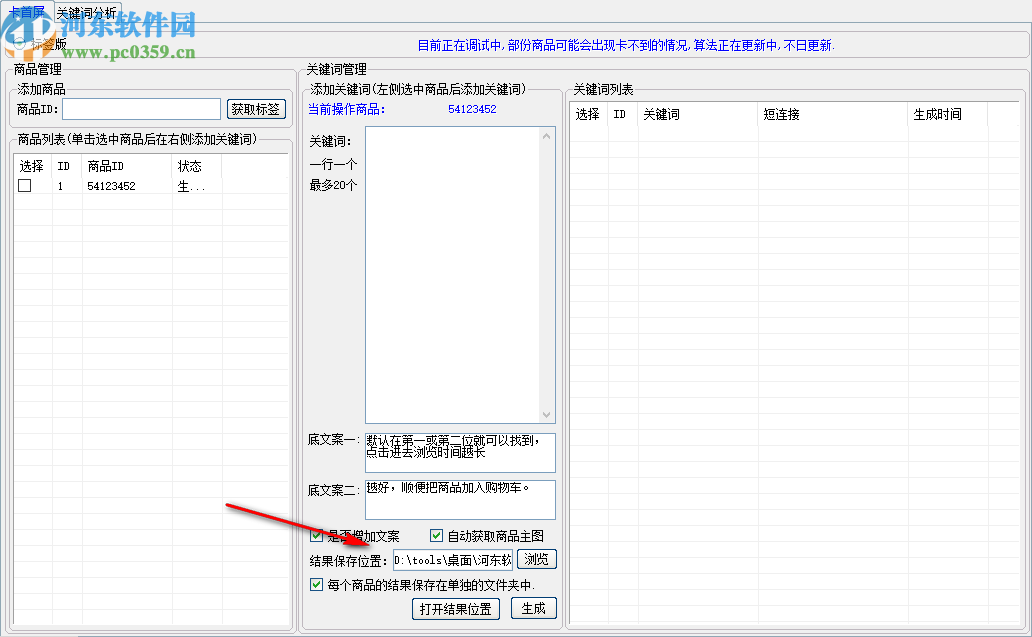Click the 生成时间 column header
1032x637 pixels.
pyautogui.click(x=947, y=115)
